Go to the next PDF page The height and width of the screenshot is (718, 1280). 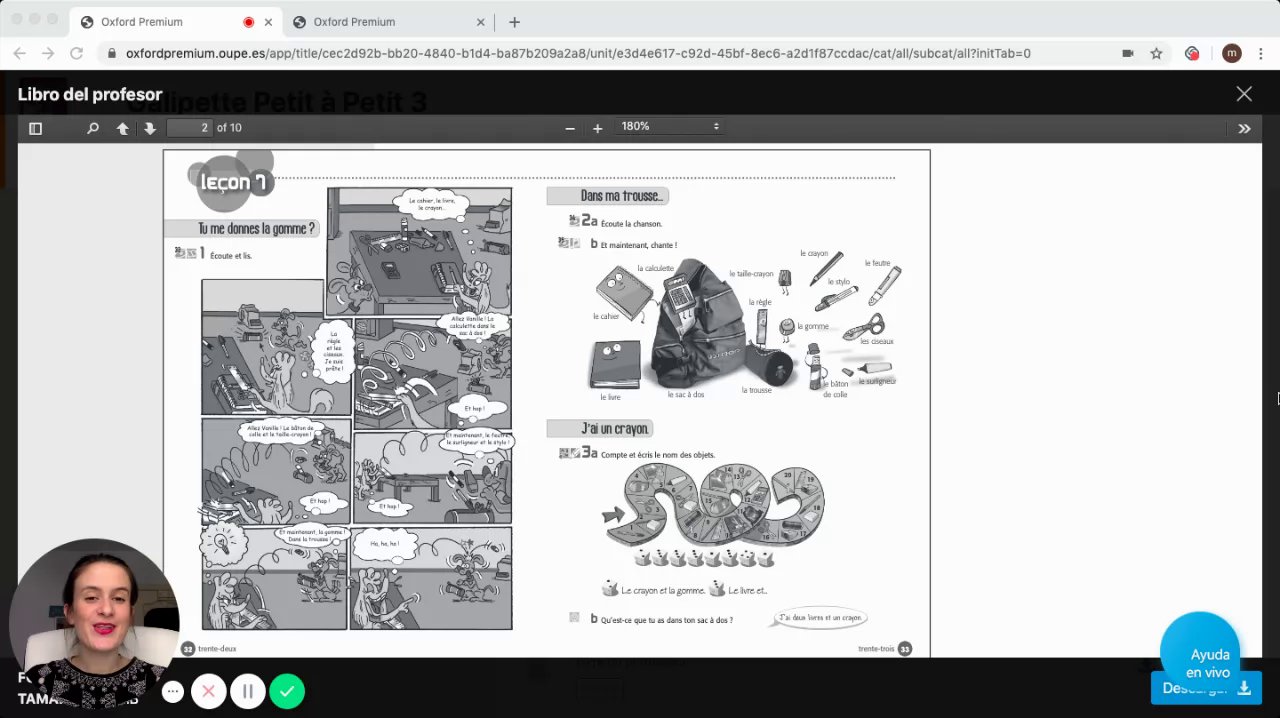click(150, 128)
